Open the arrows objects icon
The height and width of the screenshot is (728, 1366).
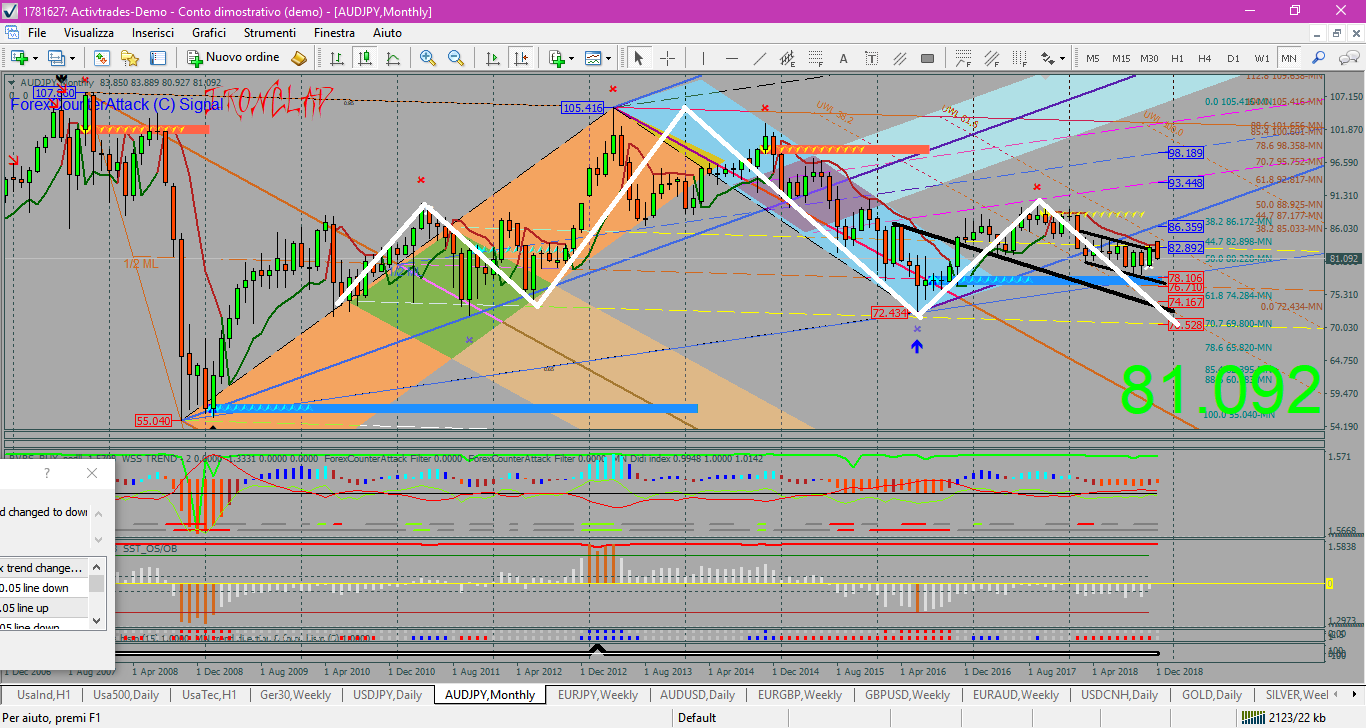[1047, 58]
